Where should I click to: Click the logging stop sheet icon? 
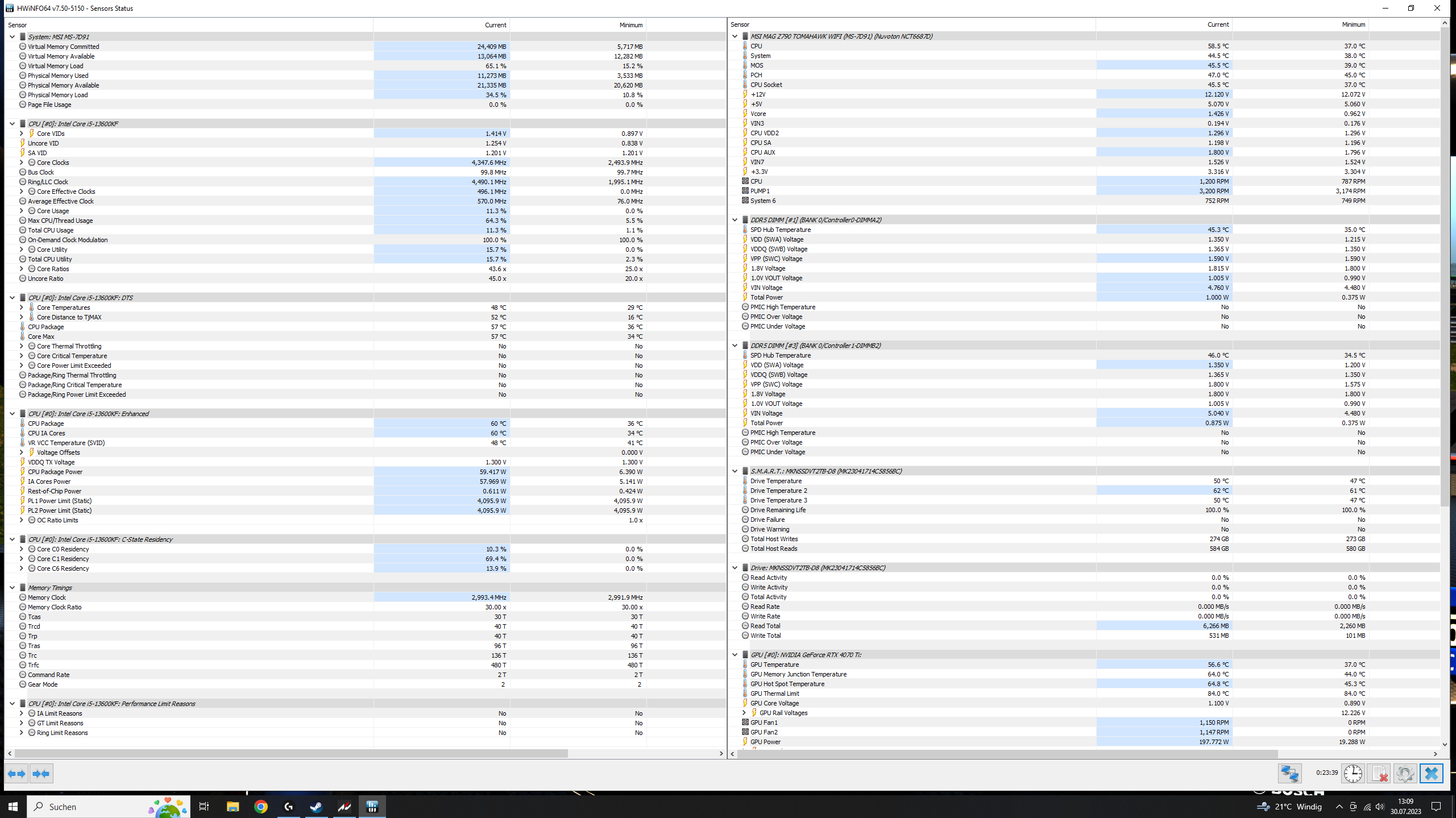point(1379,774)
